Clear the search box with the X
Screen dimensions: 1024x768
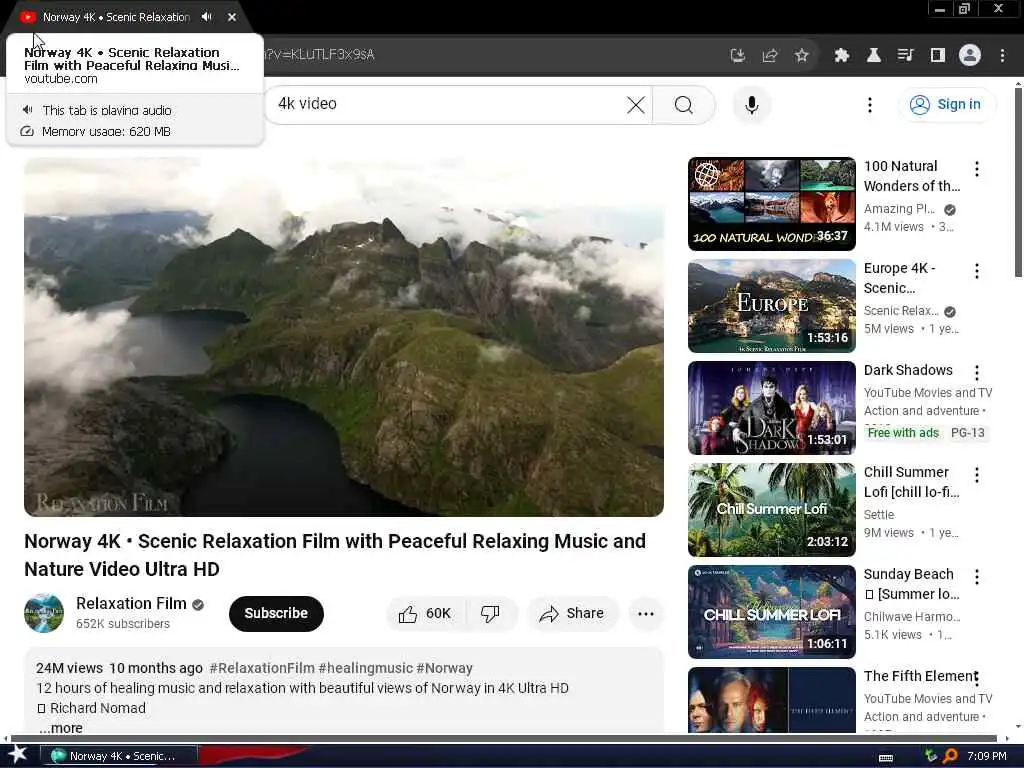(635, 104)
